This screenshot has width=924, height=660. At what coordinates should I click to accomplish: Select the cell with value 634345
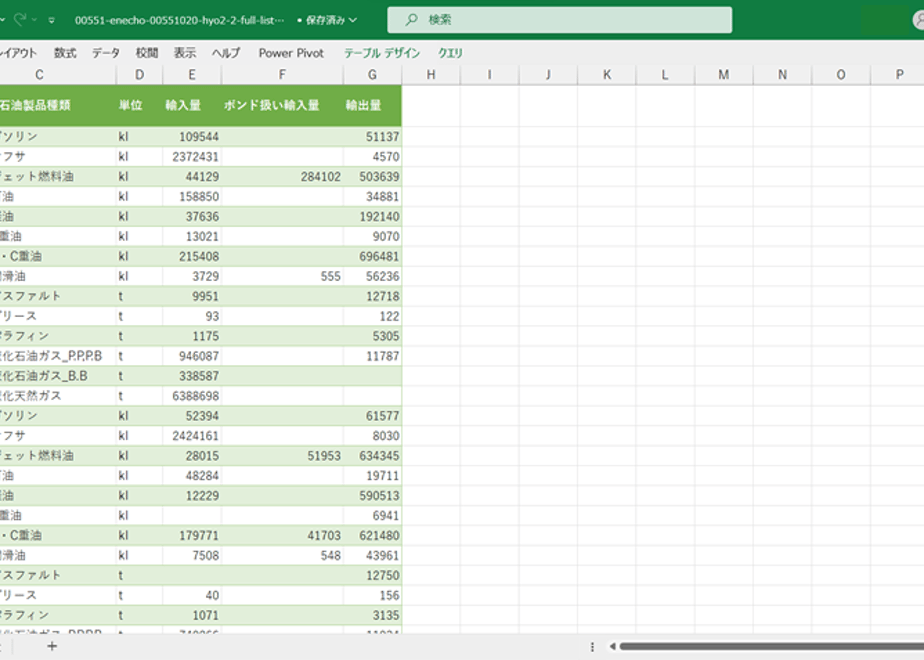(x=372, y=456)
